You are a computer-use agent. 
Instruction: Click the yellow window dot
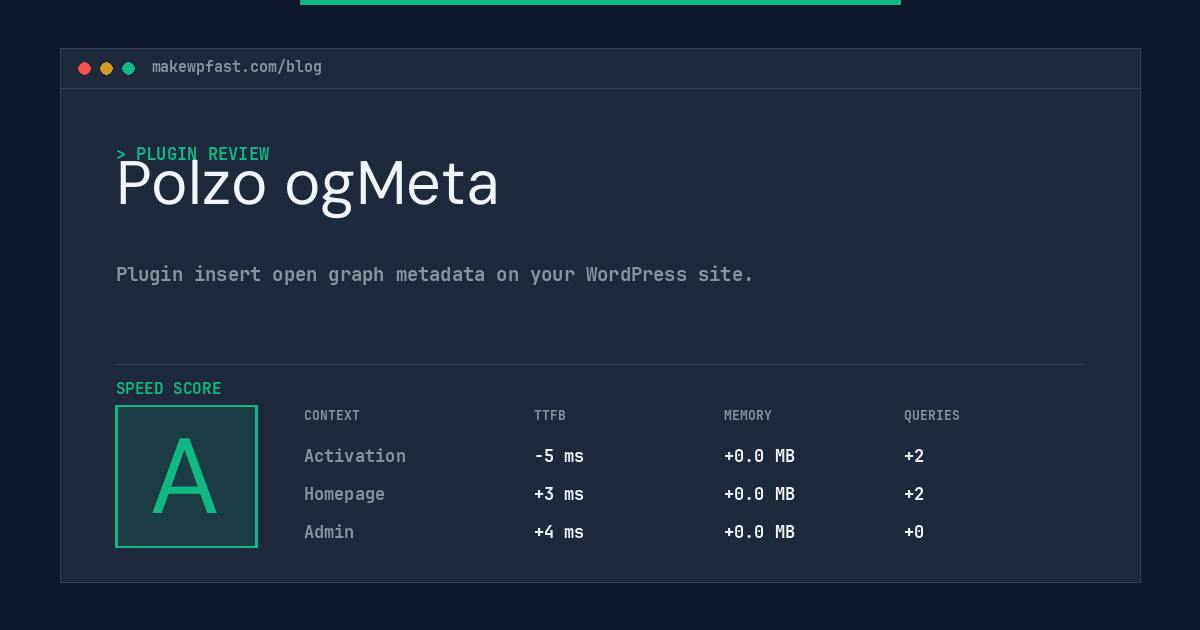click(106, 68)
